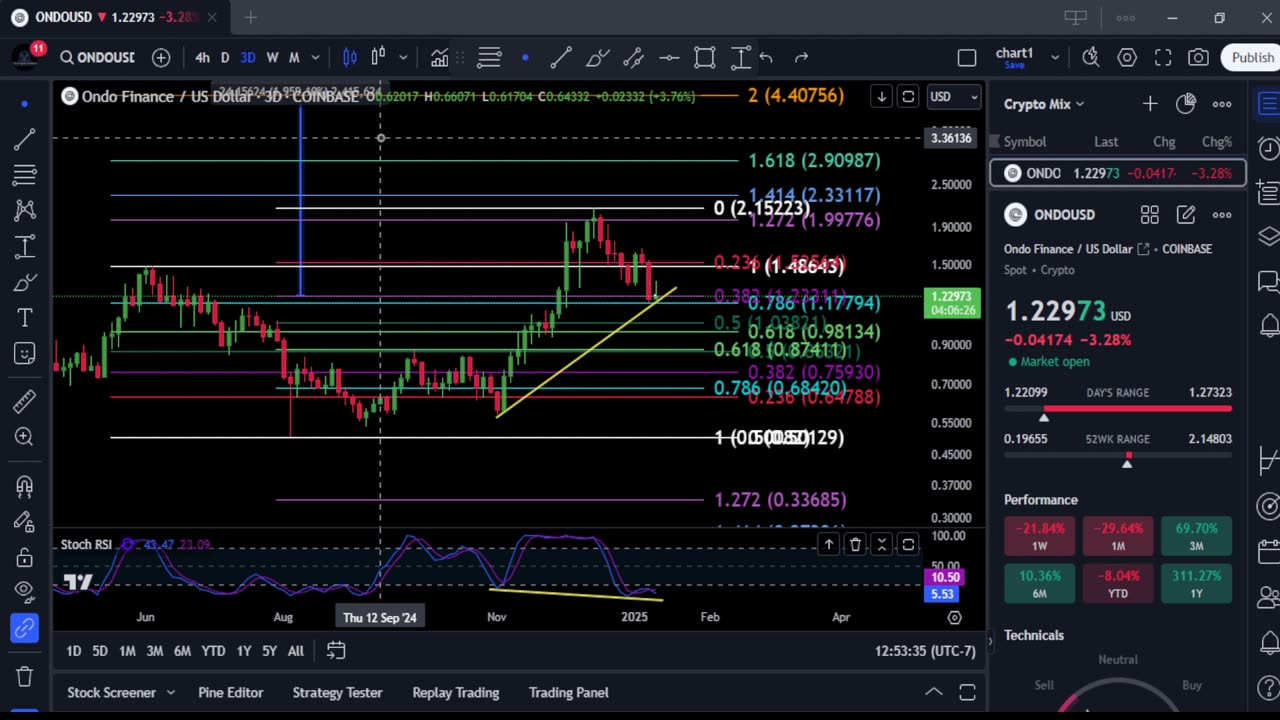Move Stoch RSI pane up arrow
The width and height of the screenshot is (1280, 720).
click(x=829, y=544)
